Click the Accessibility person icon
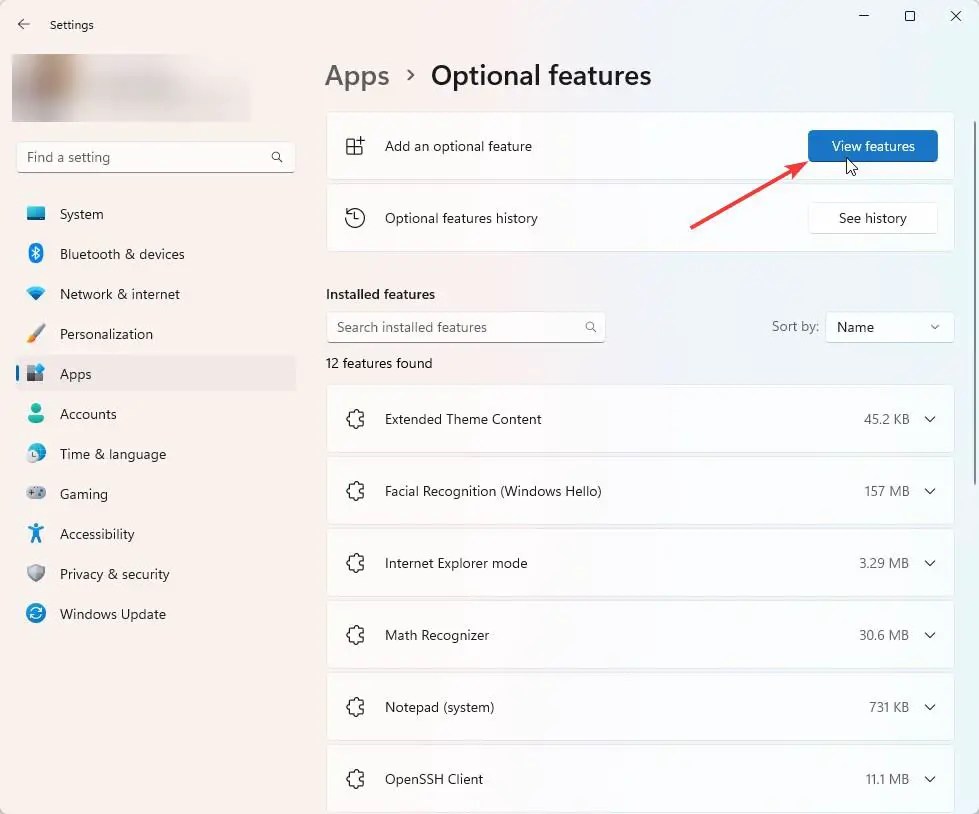 click(36, 534)
